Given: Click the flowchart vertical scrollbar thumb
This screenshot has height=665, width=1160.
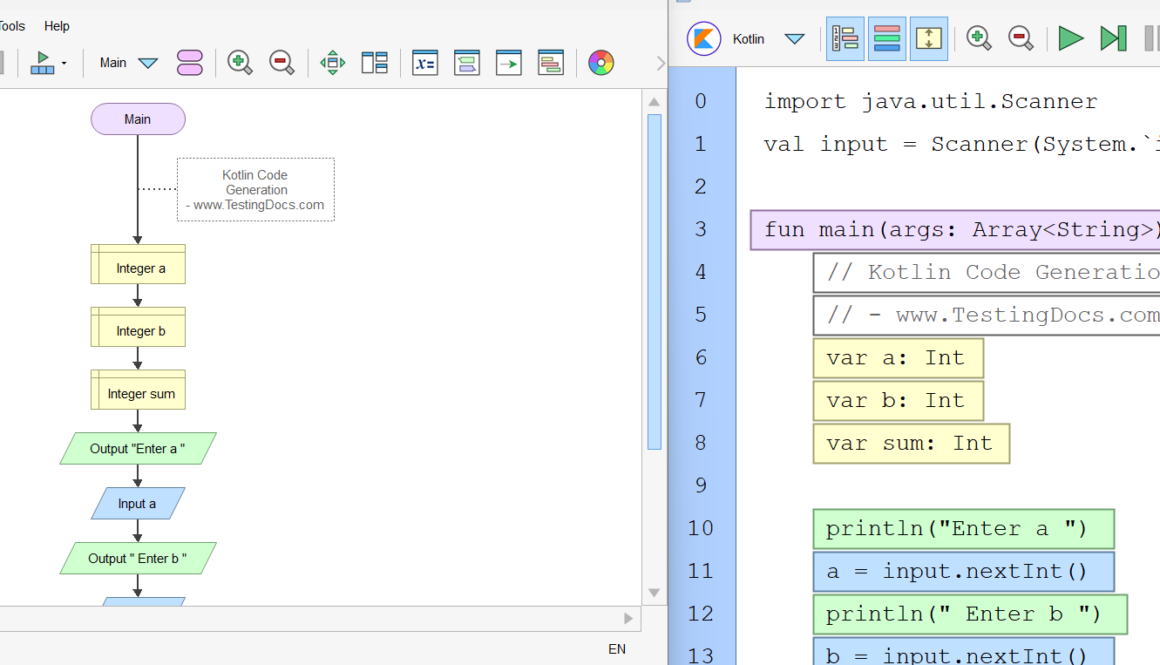Looking at the screenshot, I should (654, 282).
